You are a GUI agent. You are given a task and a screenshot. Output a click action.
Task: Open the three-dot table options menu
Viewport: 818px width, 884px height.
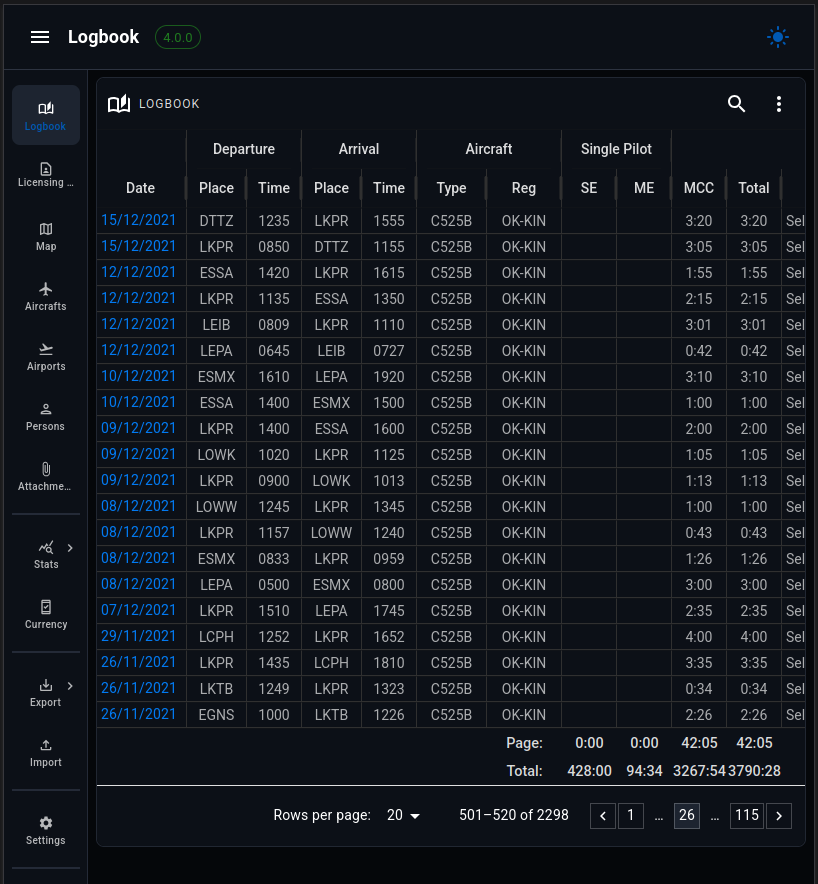click(x=779, y=104)
